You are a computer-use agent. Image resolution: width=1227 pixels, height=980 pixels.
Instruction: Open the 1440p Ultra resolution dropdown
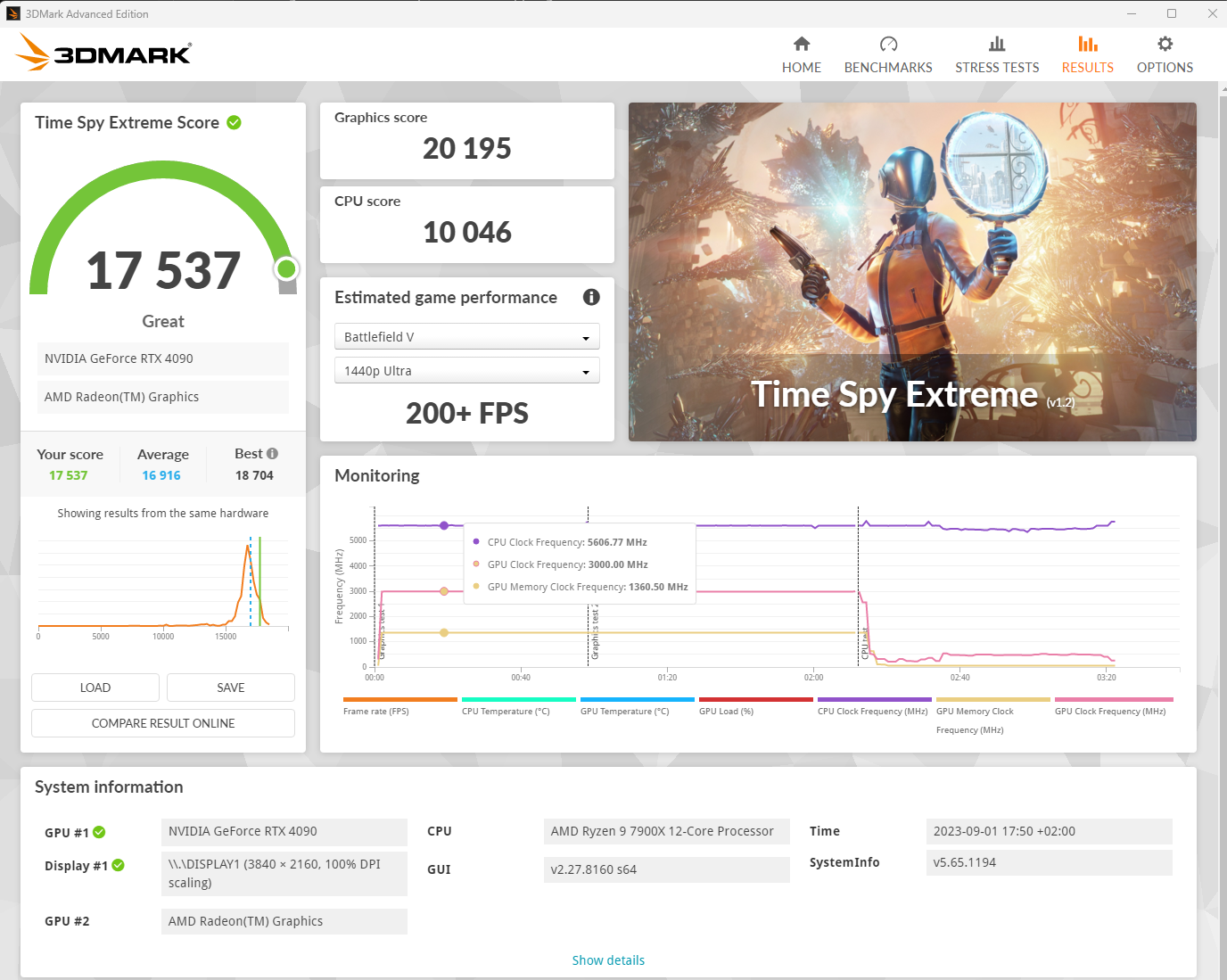coord(467,370)
